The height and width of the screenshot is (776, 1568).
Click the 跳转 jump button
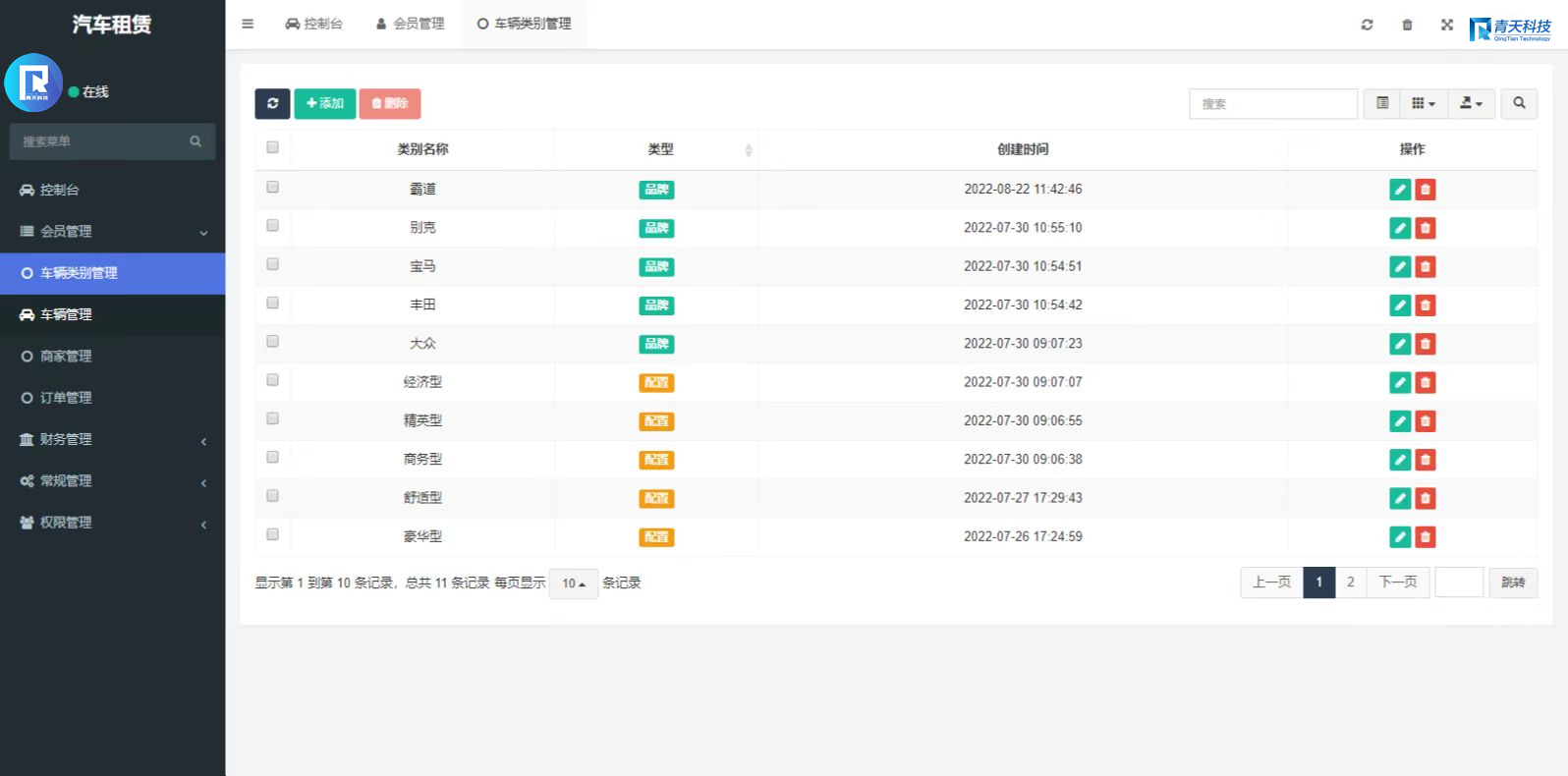1513,582
